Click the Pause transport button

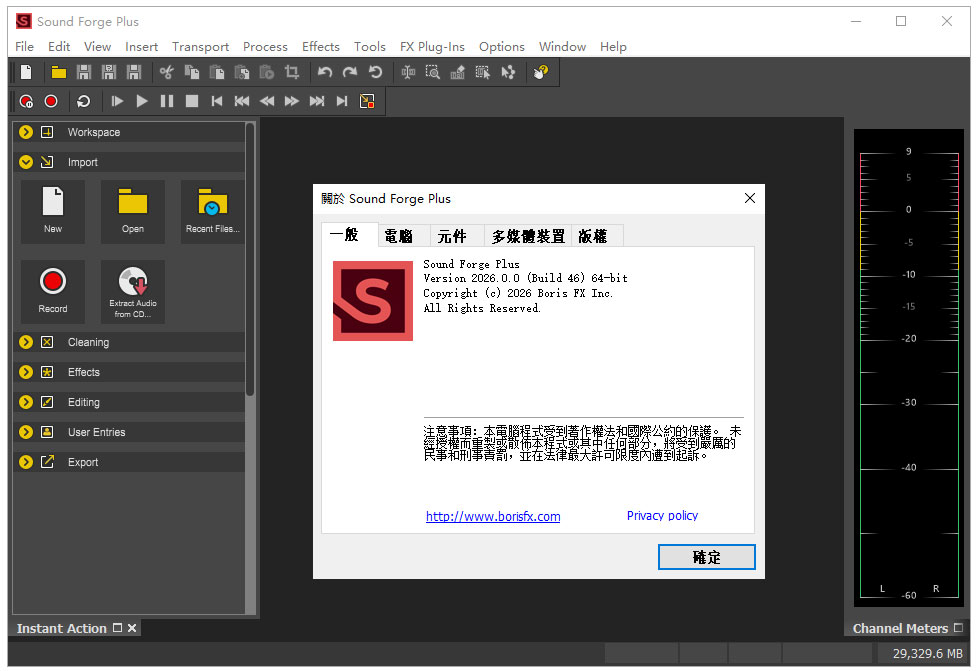pos(167,101)
